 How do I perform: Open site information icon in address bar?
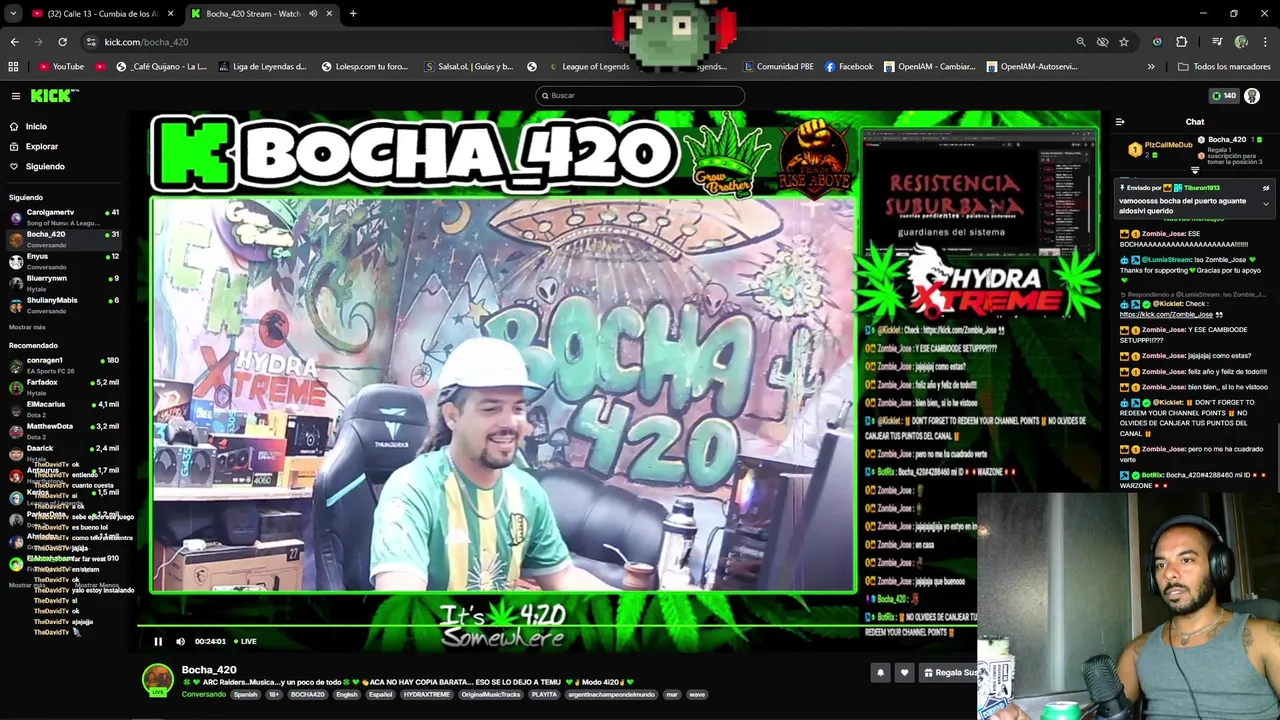91,42
